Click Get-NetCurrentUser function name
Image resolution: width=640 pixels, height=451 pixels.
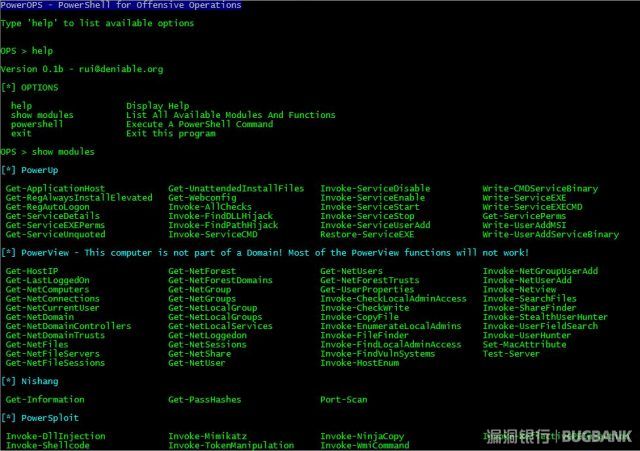click(52, 308)
